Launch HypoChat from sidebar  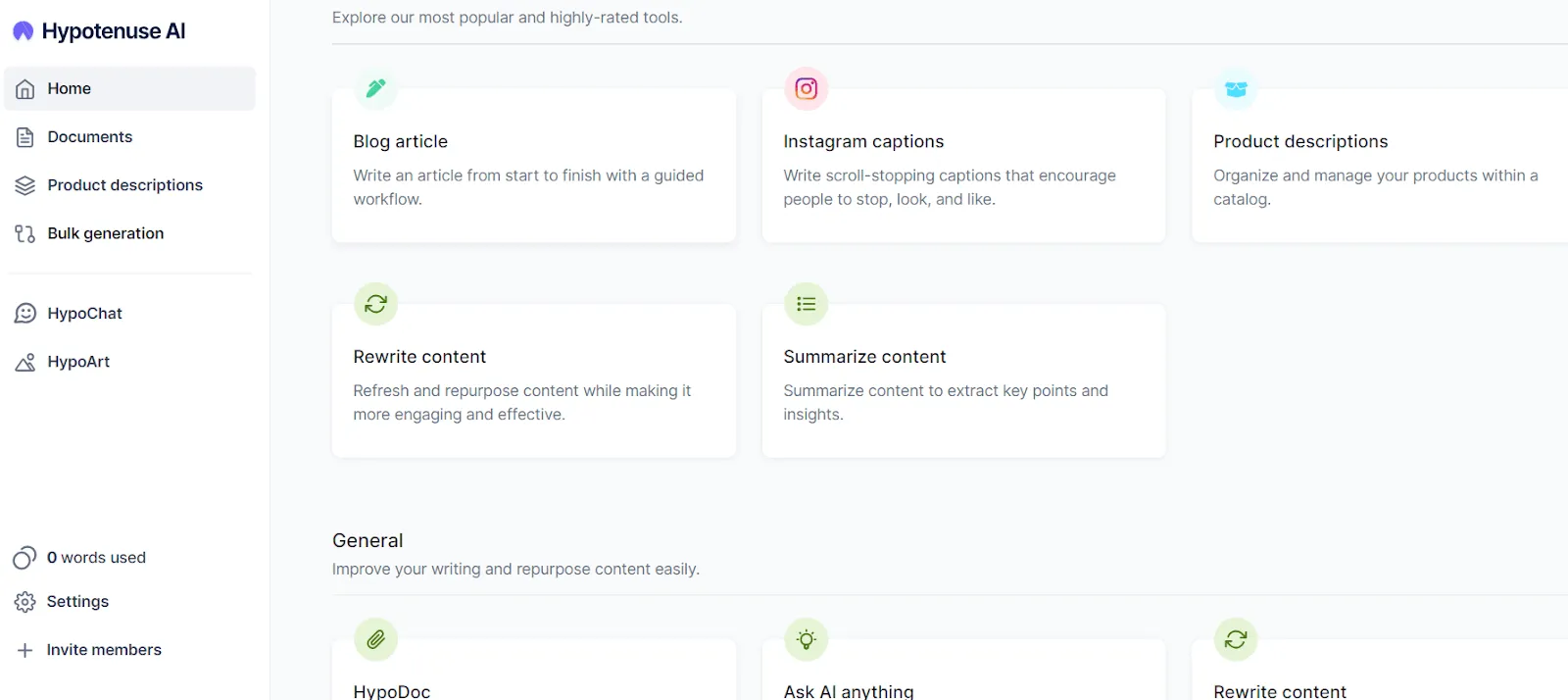(129, 314)
